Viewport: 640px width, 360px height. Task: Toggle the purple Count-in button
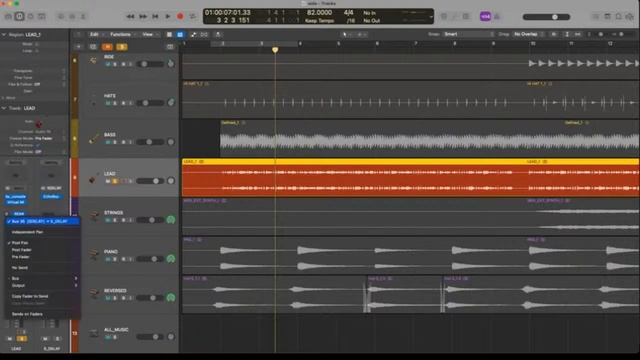pyautogui.click(x=485, y=17)
